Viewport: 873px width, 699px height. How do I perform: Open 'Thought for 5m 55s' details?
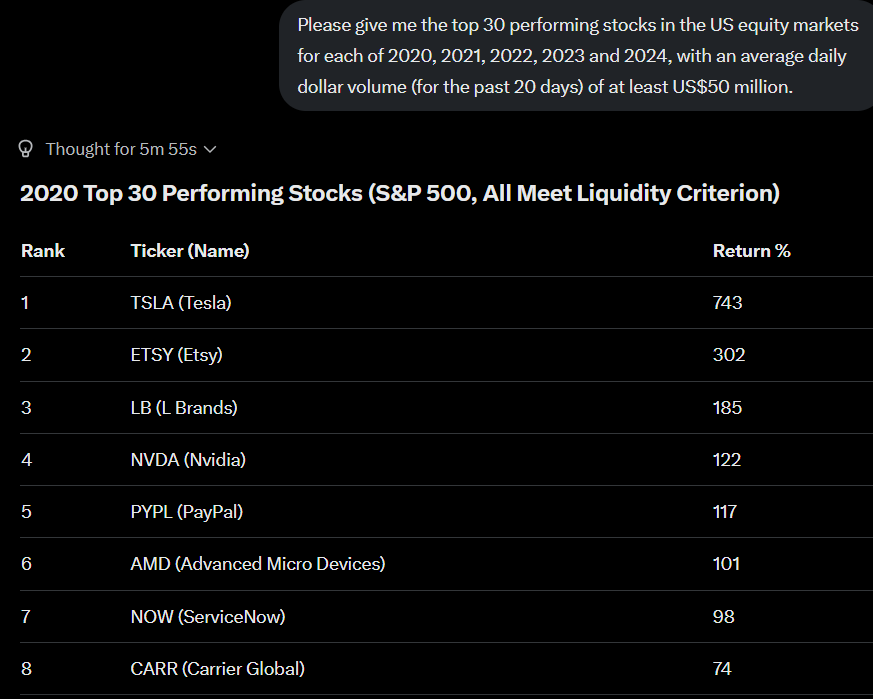point(121,149)
